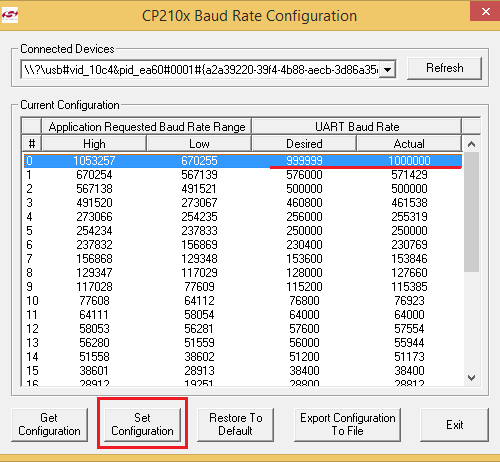500x462 pixels.
Task: Click Low value 237833
Action: coord(199,231)
